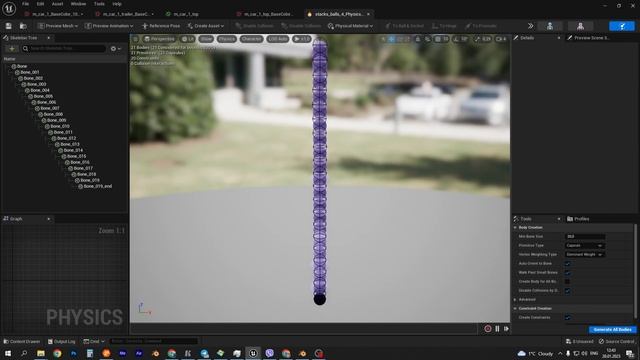Viewport: 640px width, 360px height.
Task: Focus the Skeleton Tree search field
Action: pos(64,48)
